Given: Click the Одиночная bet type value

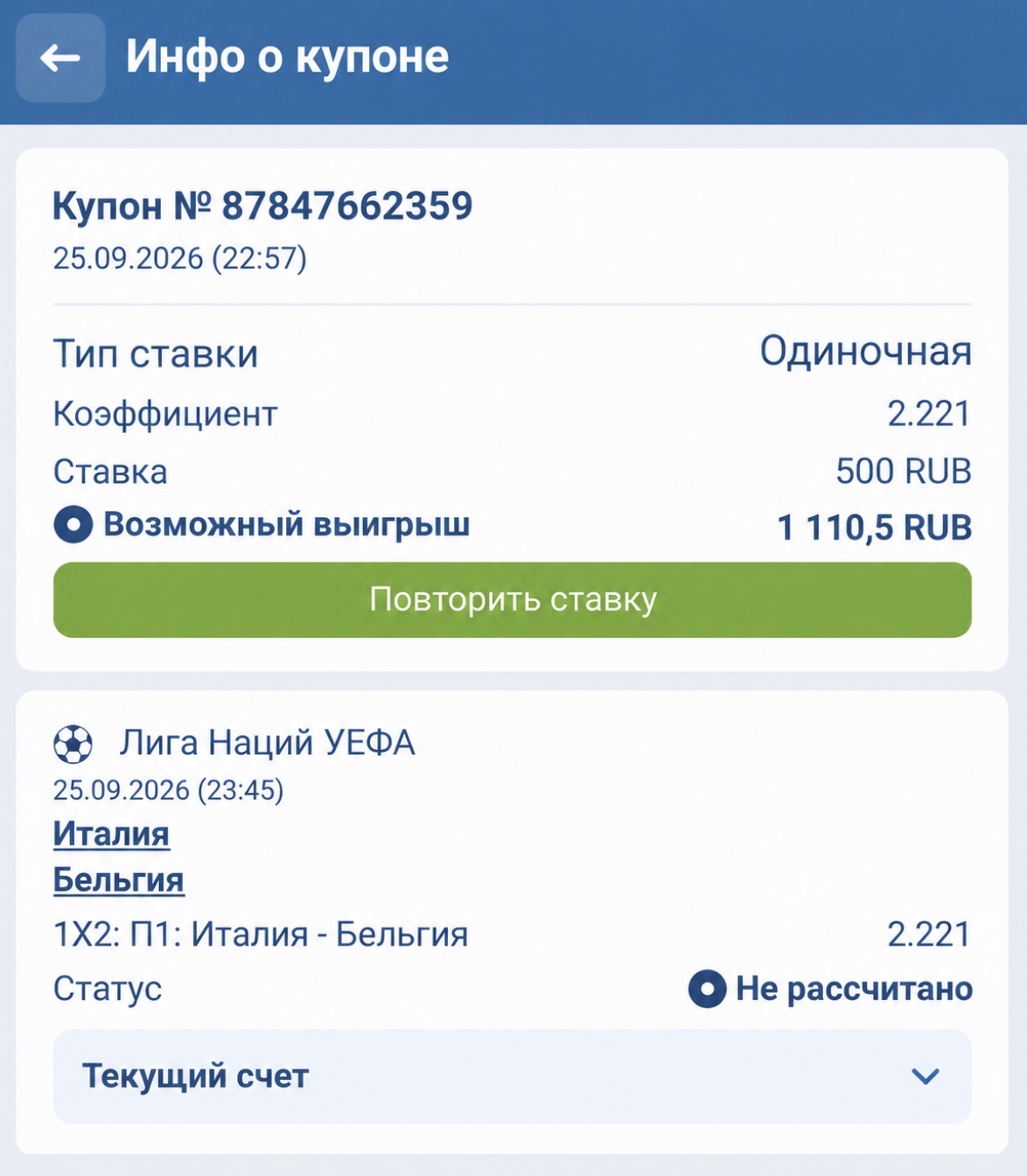Looking at the screenshot, I should (x=865, y=352).
